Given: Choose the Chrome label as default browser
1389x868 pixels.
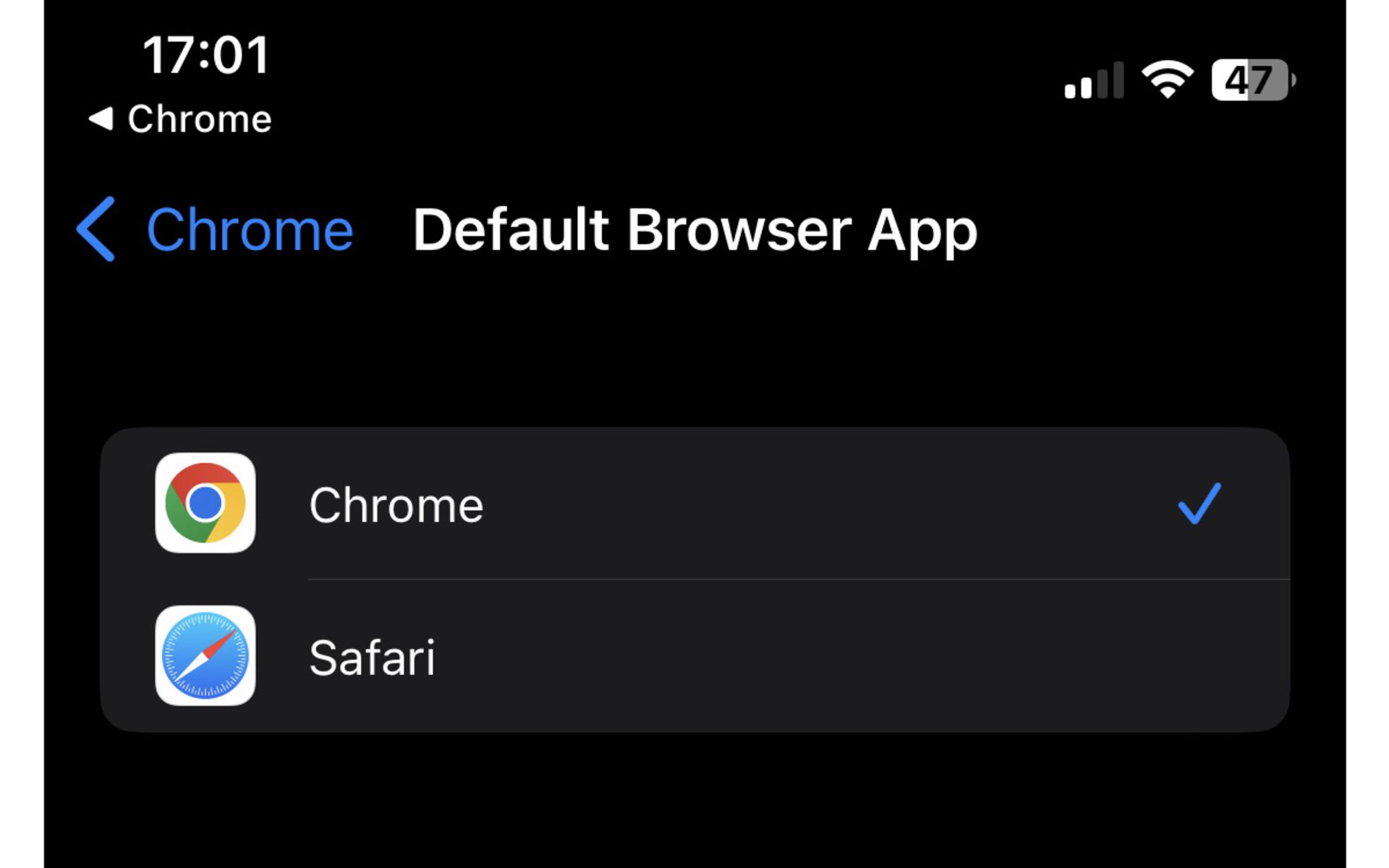Looking at the screenshot, I should 396,505.
